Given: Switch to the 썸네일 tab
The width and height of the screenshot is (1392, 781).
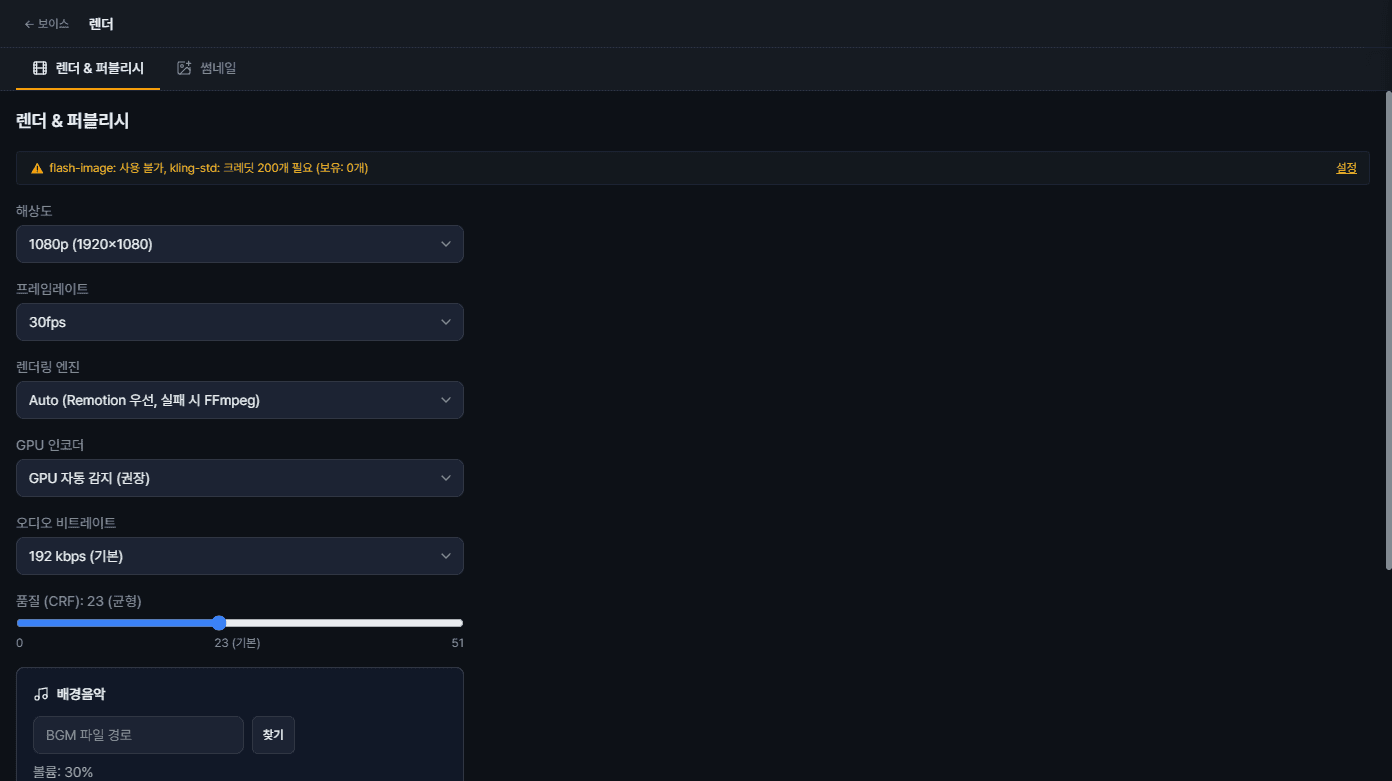Looking at the screenshot, I should pos(206,68).
